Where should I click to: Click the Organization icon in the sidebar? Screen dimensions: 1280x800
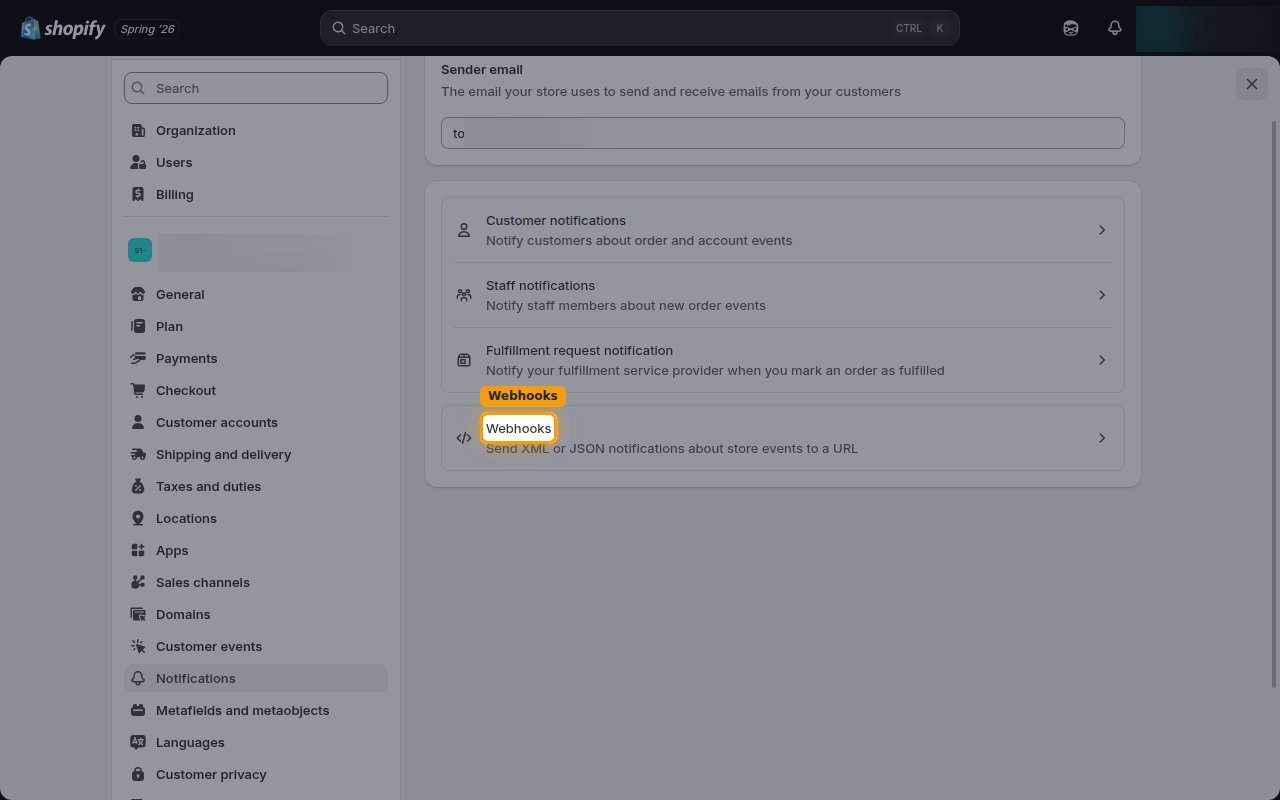click(138, 130)
